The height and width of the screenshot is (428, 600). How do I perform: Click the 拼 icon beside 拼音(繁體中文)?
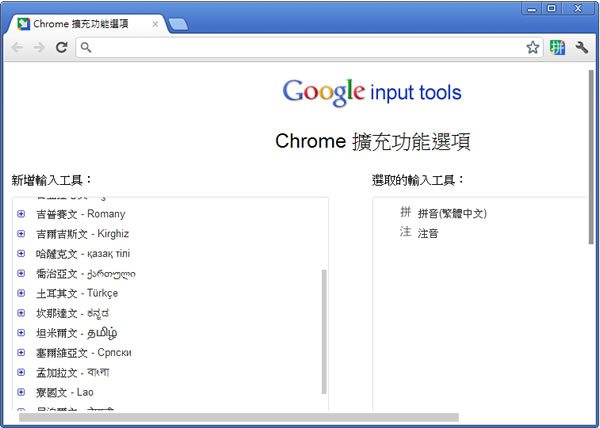(x=406, y=212)
